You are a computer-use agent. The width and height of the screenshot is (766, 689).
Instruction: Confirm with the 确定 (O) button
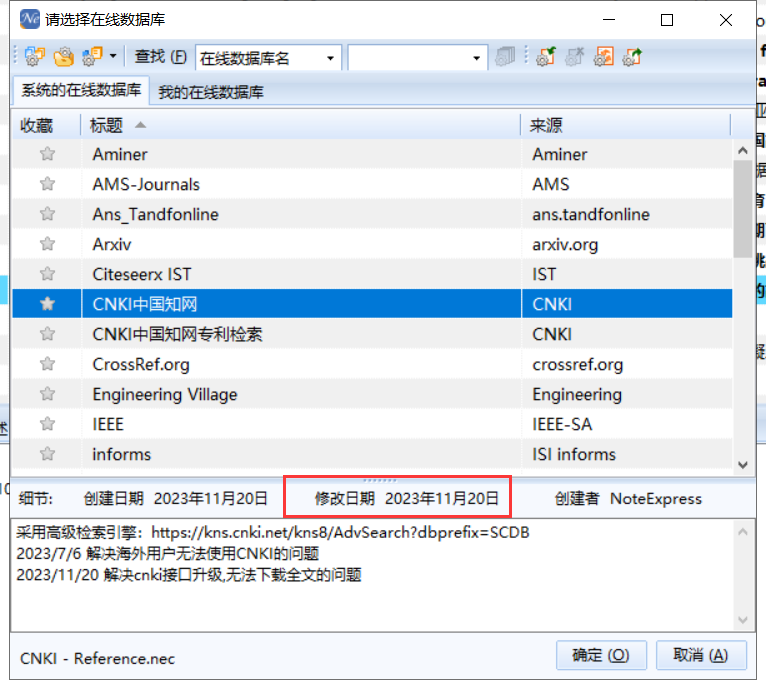coord(601,655)
